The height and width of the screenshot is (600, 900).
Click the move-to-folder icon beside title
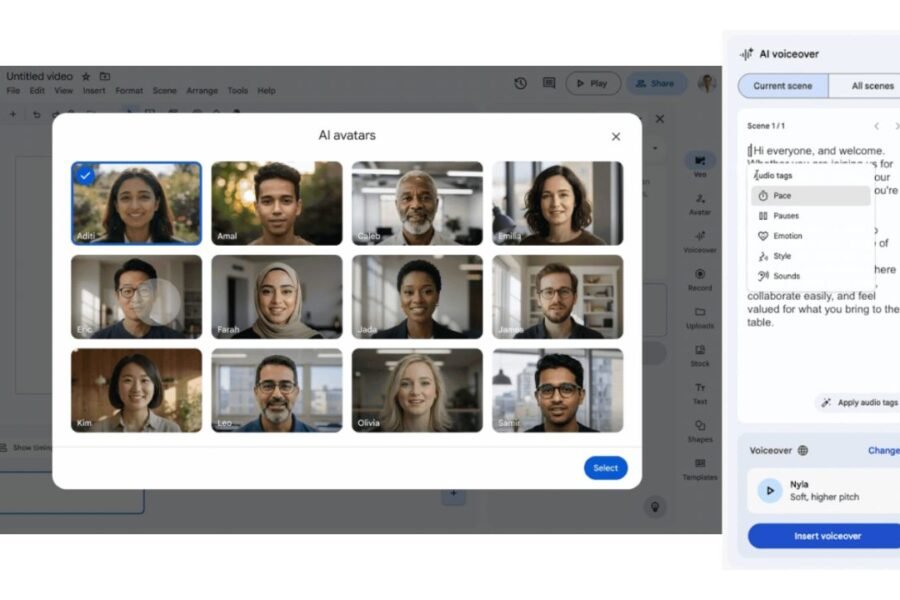pyautogui.click(x=105, y=76)
